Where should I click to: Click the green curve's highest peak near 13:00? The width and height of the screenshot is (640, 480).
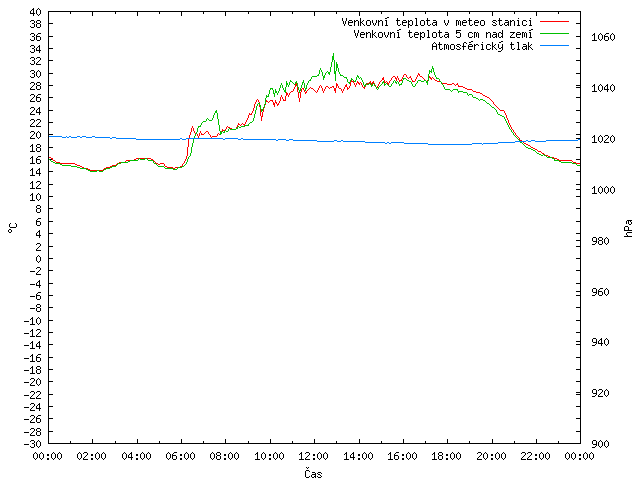tap(333, 54)
